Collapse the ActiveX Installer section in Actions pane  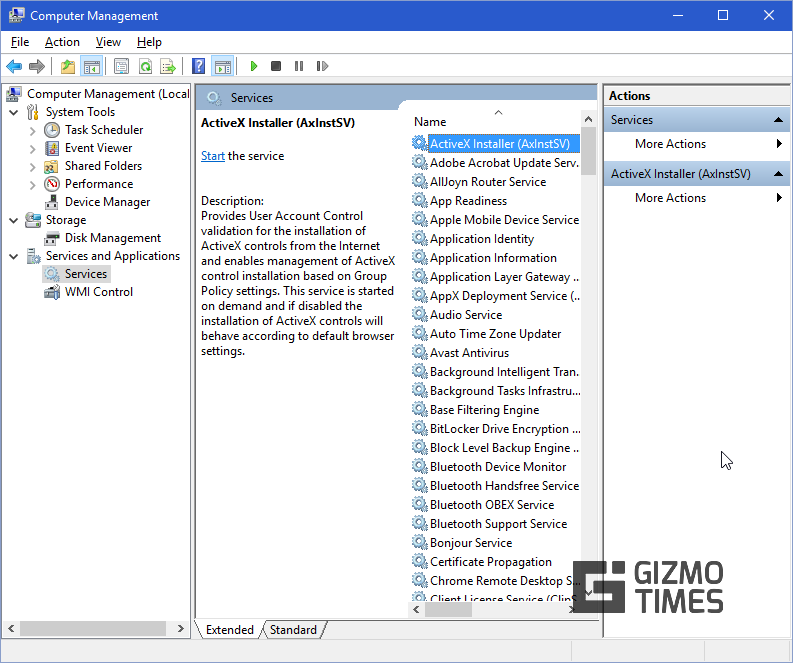point(778,174)
